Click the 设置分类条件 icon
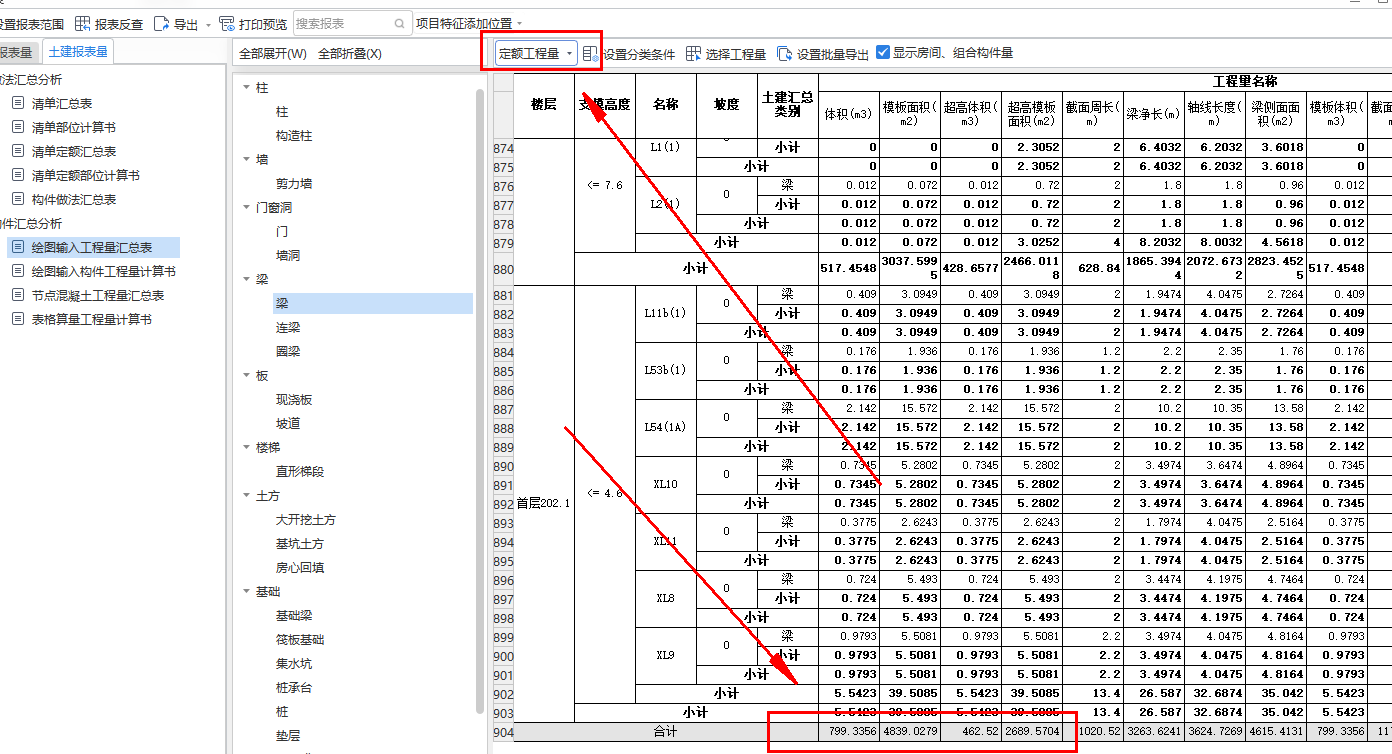The image size is (1392, 754). click(x=591, y=54)
